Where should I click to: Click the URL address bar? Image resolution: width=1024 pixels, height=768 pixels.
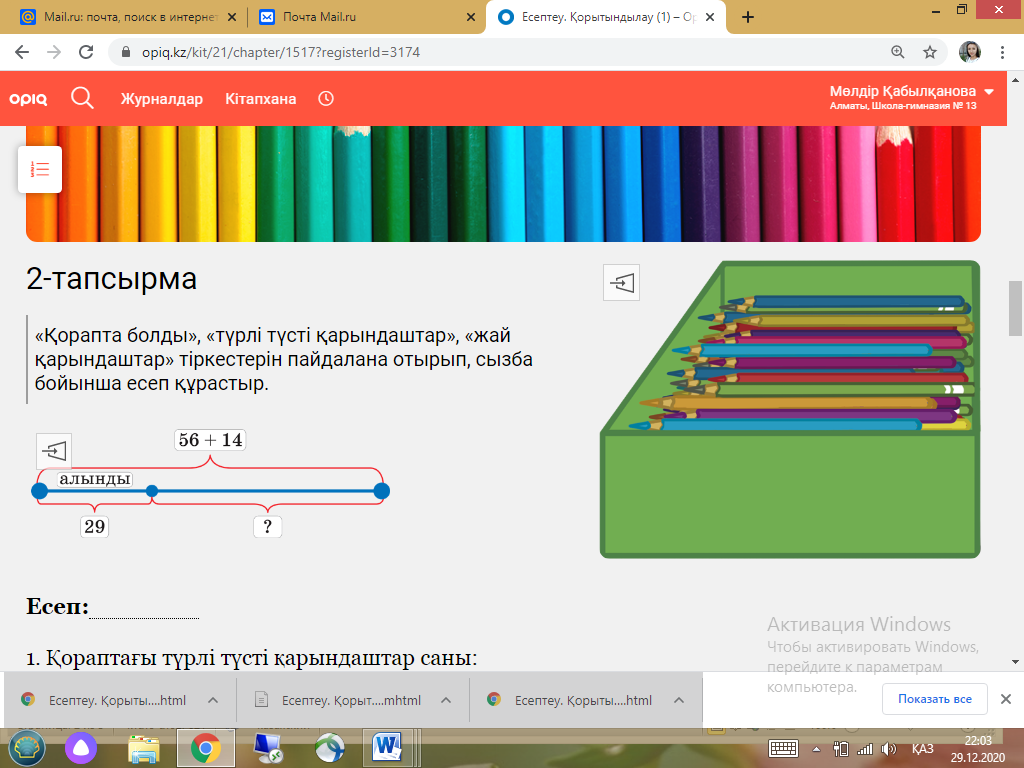pos(496,52)
